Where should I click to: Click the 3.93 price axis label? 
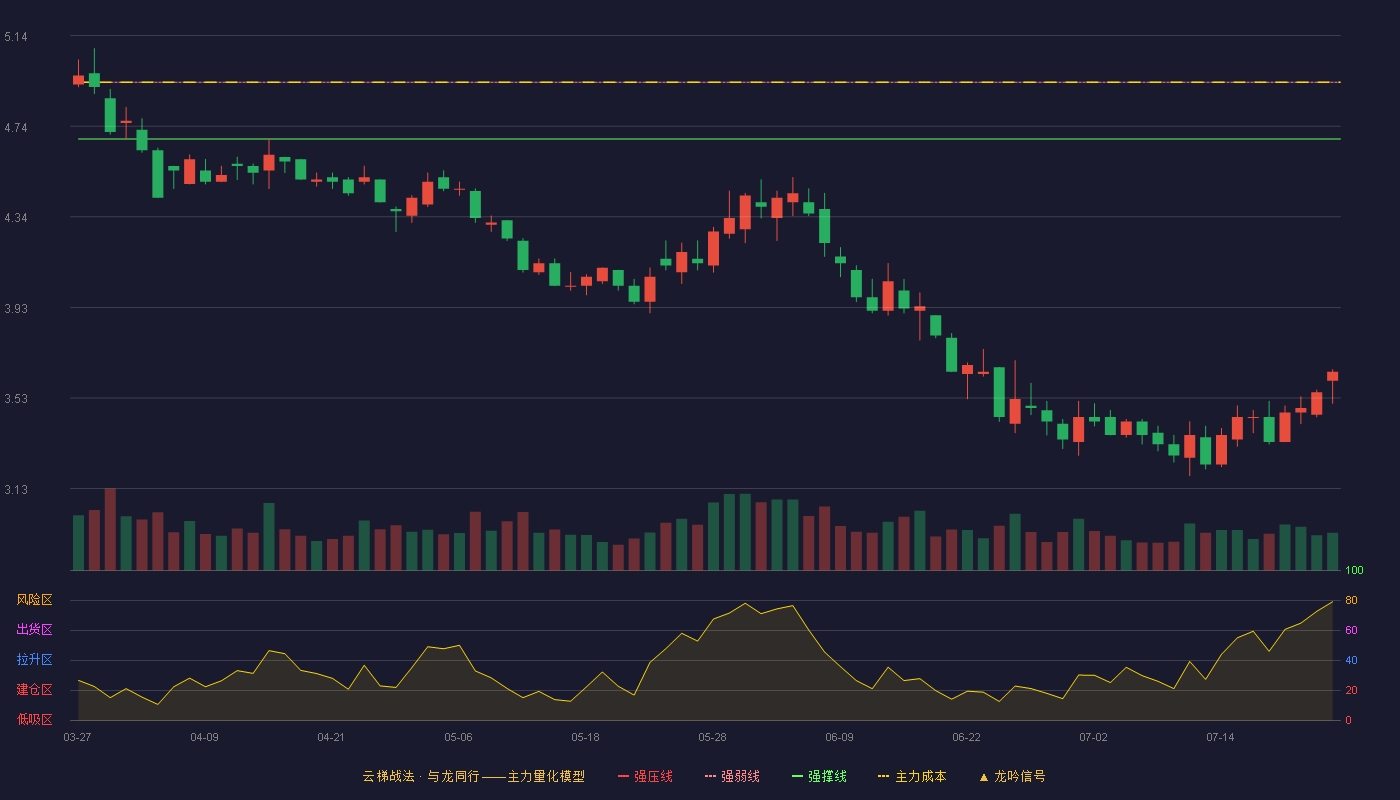click(16, 309)
